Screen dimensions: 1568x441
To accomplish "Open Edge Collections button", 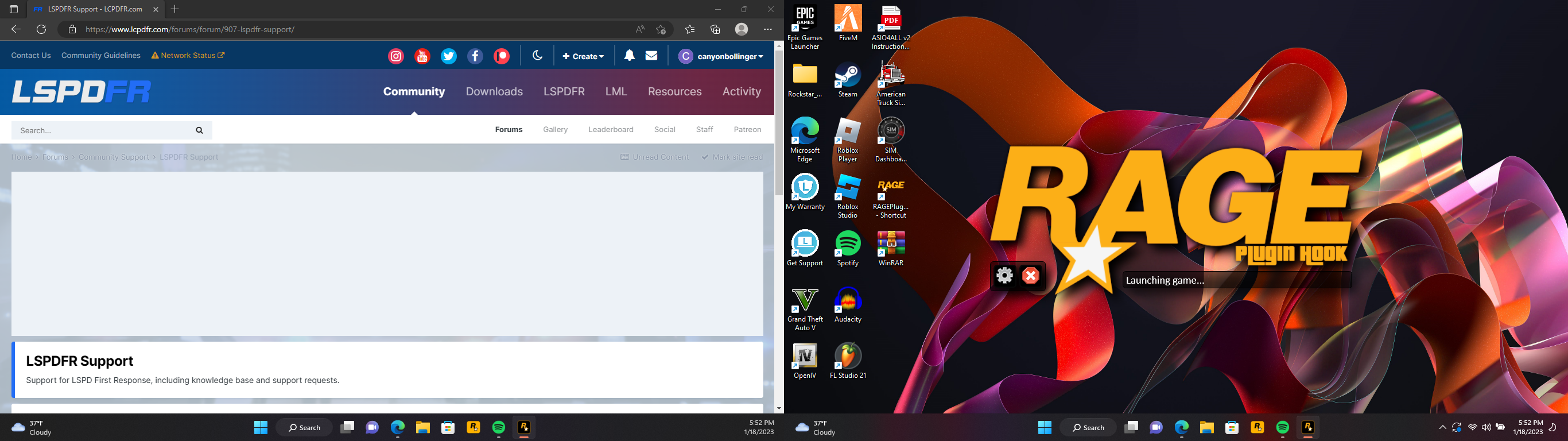I will pos(715,29).
